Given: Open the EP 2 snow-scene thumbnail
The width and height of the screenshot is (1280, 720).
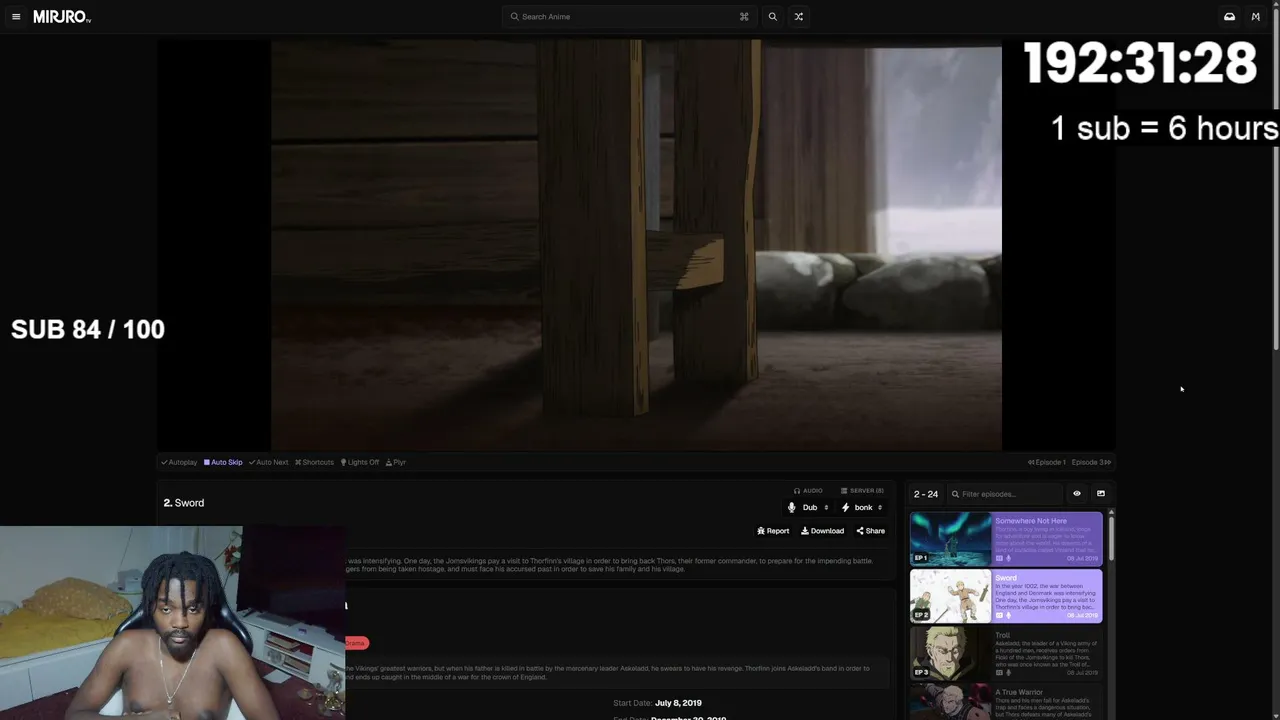Looking at the screenshot, I should tap(950, 596).
